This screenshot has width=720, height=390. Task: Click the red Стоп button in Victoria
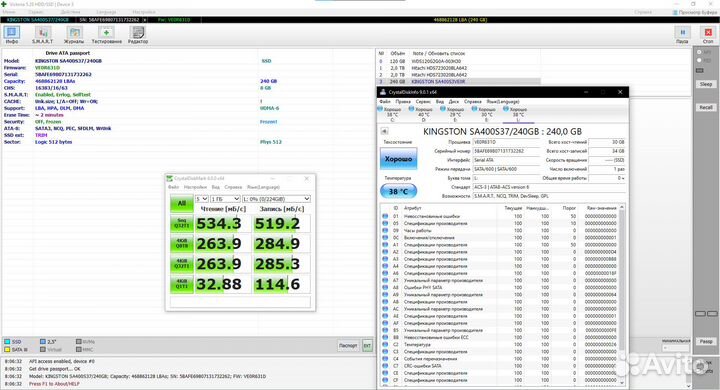coord(708,35)
